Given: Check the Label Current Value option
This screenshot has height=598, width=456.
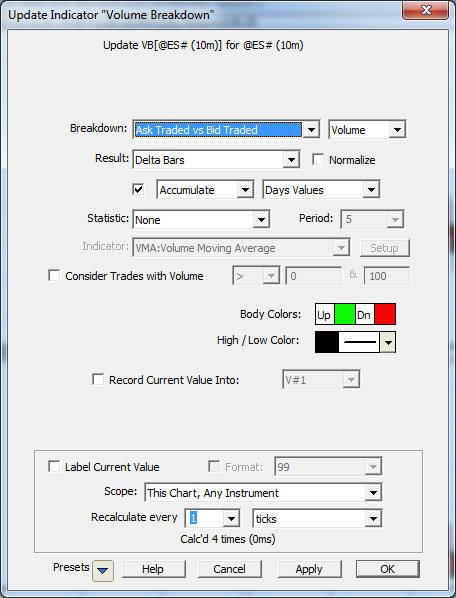Looking at the screenshot, I should tap(54, 466).
